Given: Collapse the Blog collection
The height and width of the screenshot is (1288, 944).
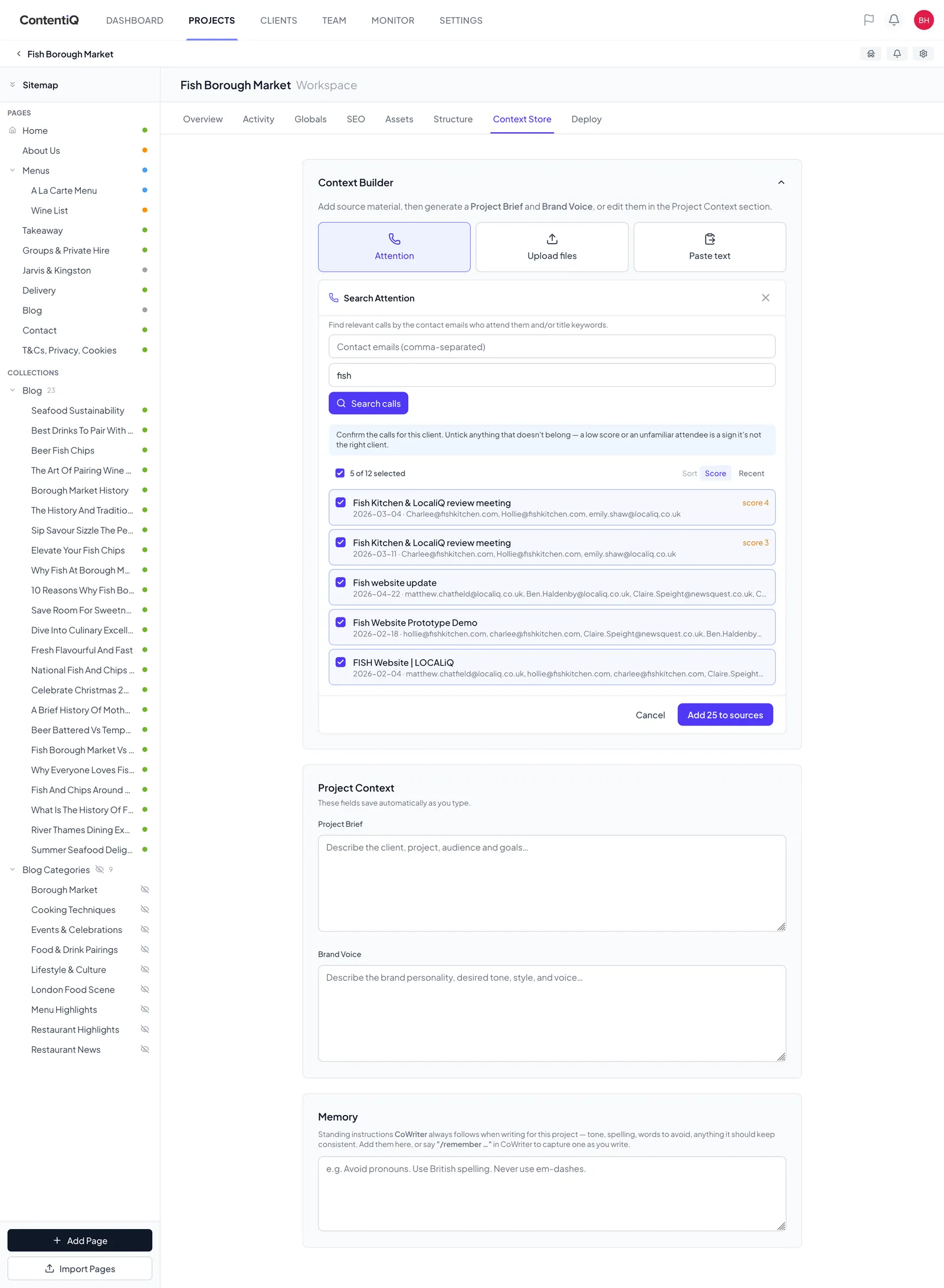Looking at the screenshot, I should pos(12,390).
